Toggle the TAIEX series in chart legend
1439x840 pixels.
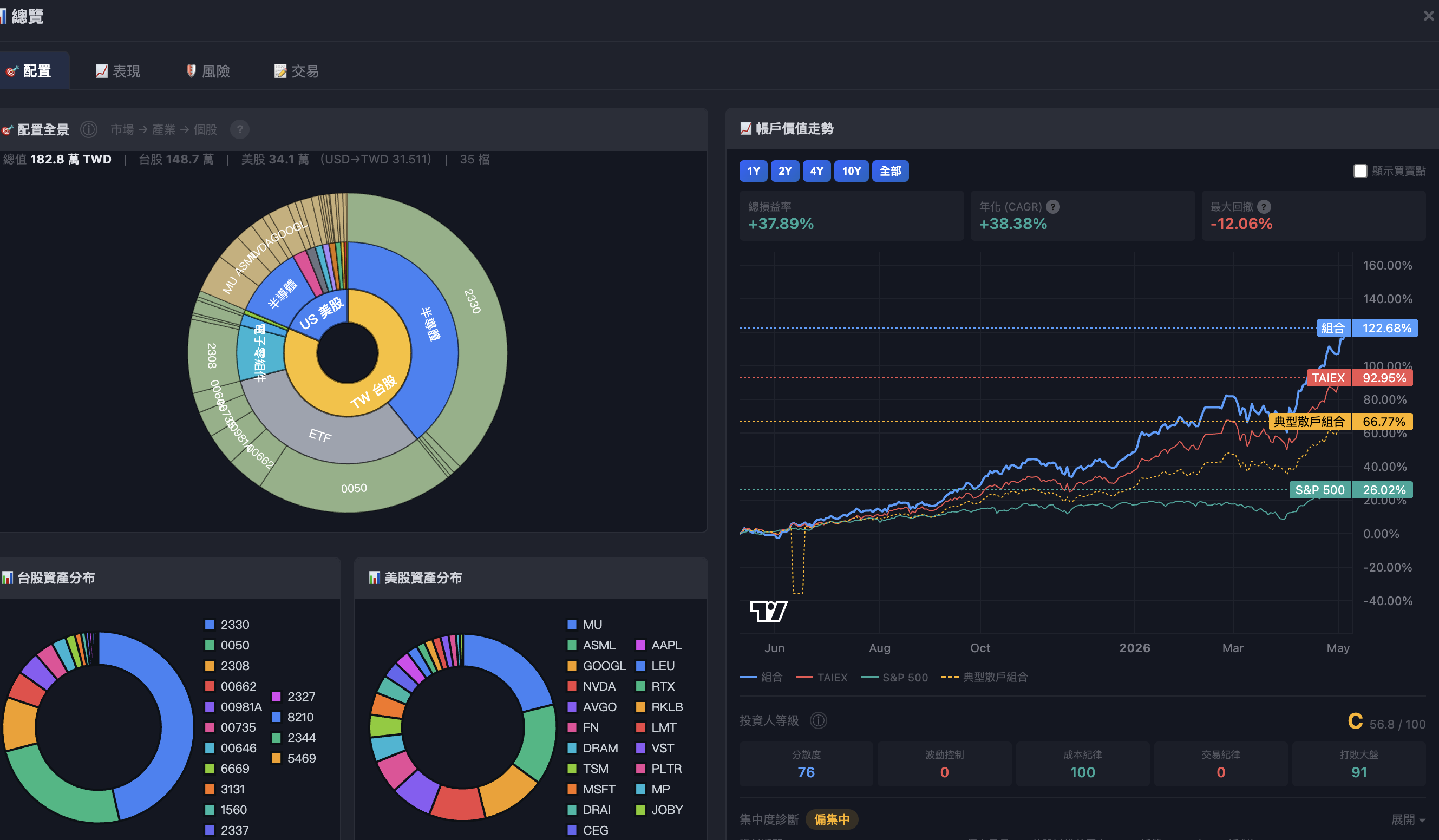822,677
